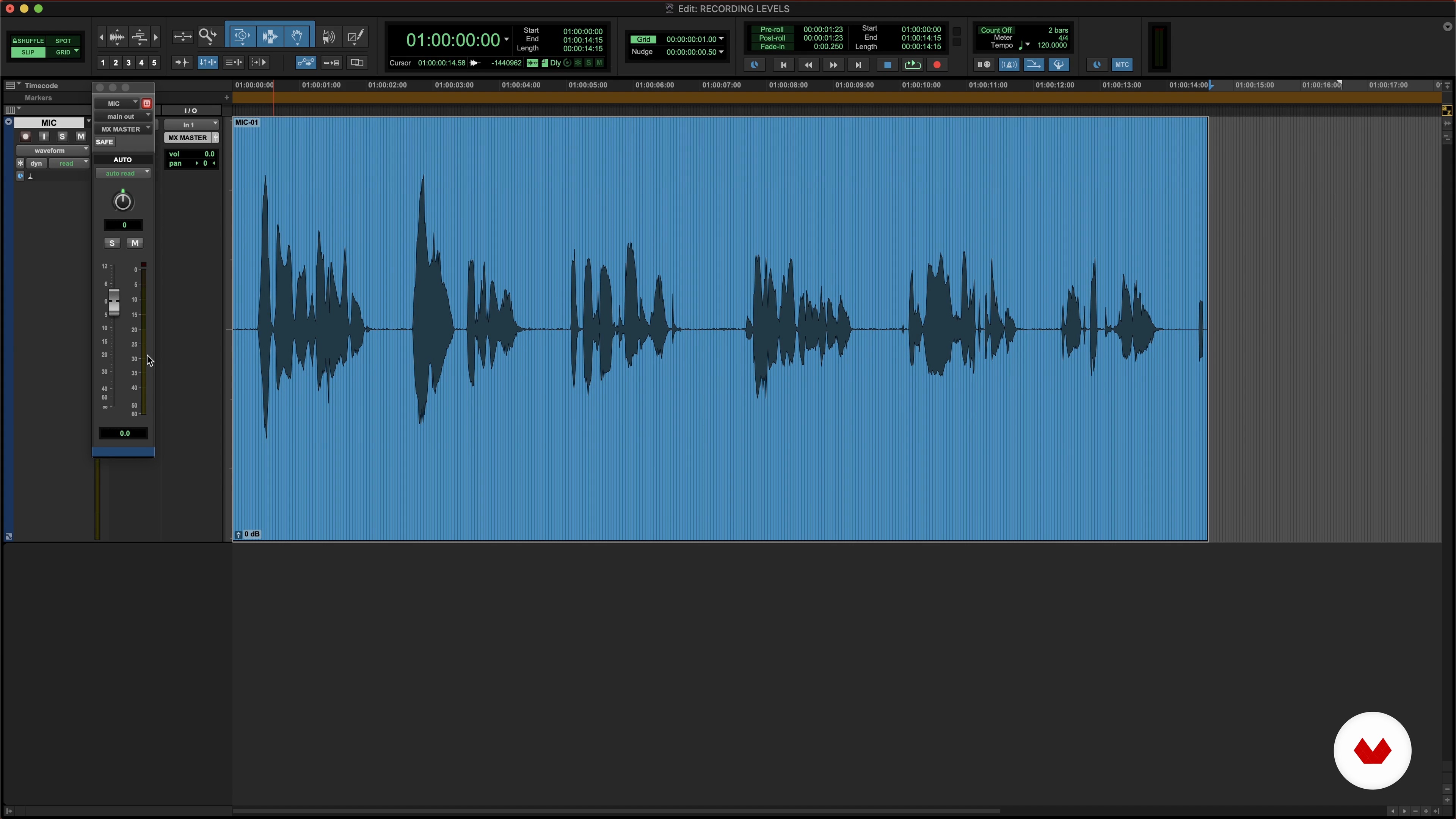This screenshot has width=1456, height=819.
Task: Toggle Pre-roll on
Action: click(772, 30)
